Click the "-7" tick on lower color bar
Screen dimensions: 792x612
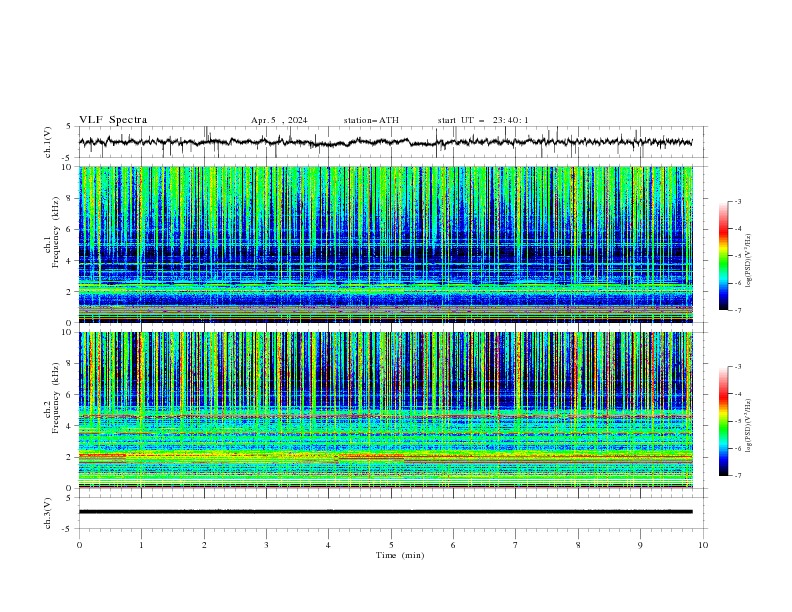[737, 476]
